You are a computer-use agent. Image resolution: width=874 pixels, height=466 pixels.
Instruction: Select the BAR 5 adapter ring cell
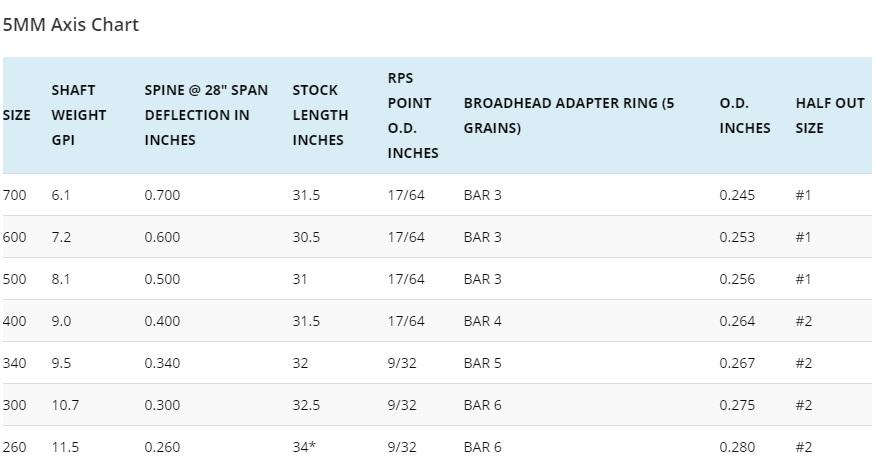482,363
